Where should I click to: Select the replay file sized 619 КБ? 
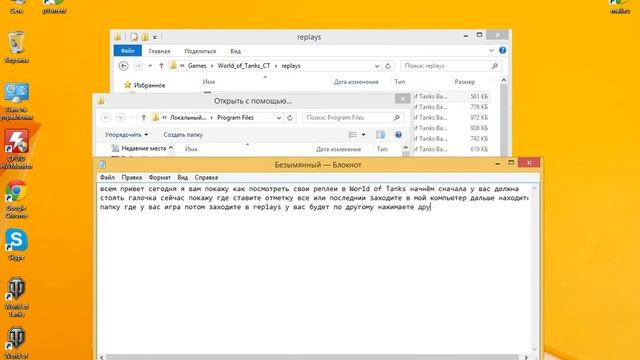pyautogui.click(x=451, y=149)
